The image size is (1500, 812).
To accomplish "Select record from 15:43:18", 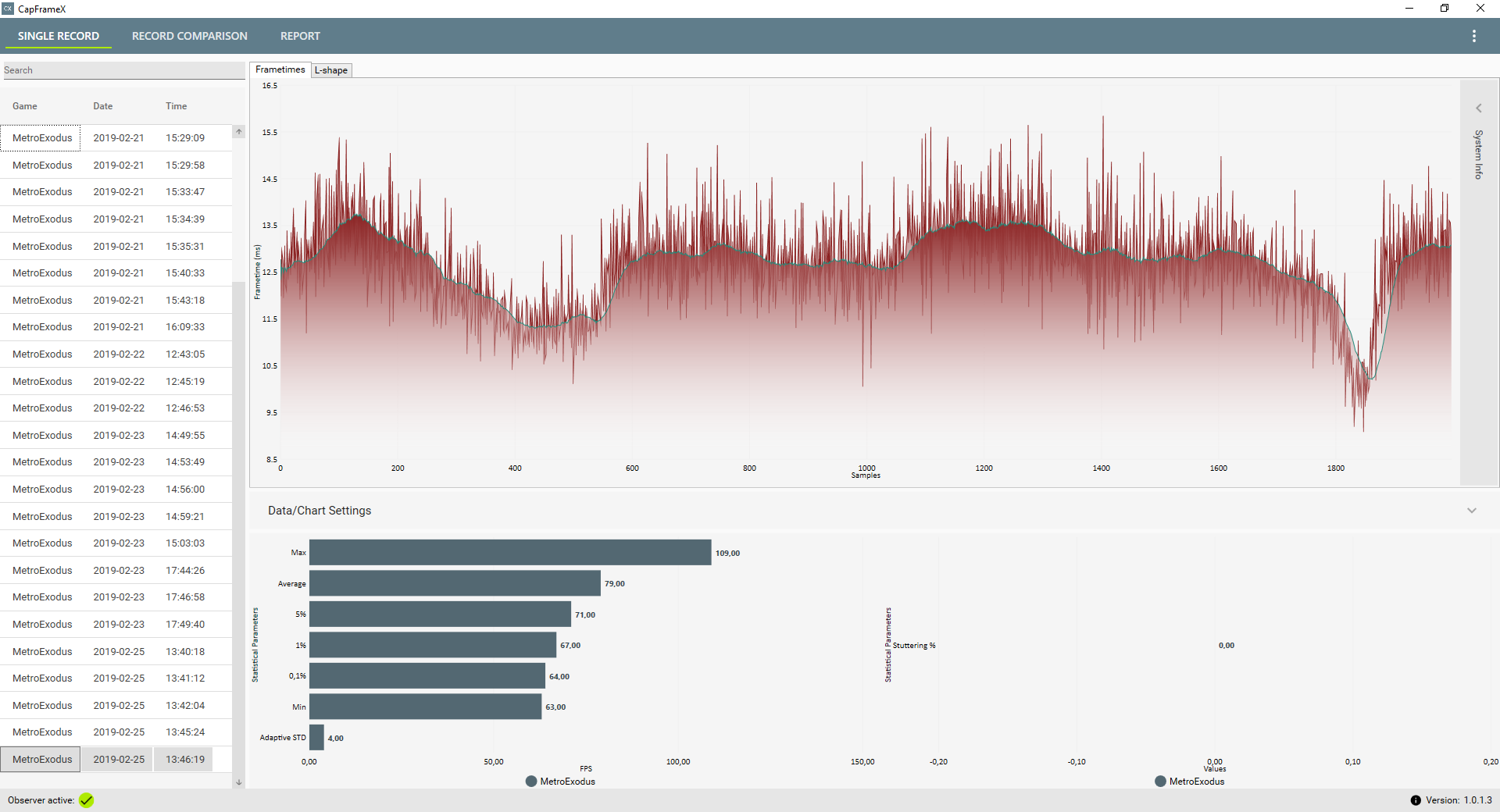I will click(x=116, y=301).
